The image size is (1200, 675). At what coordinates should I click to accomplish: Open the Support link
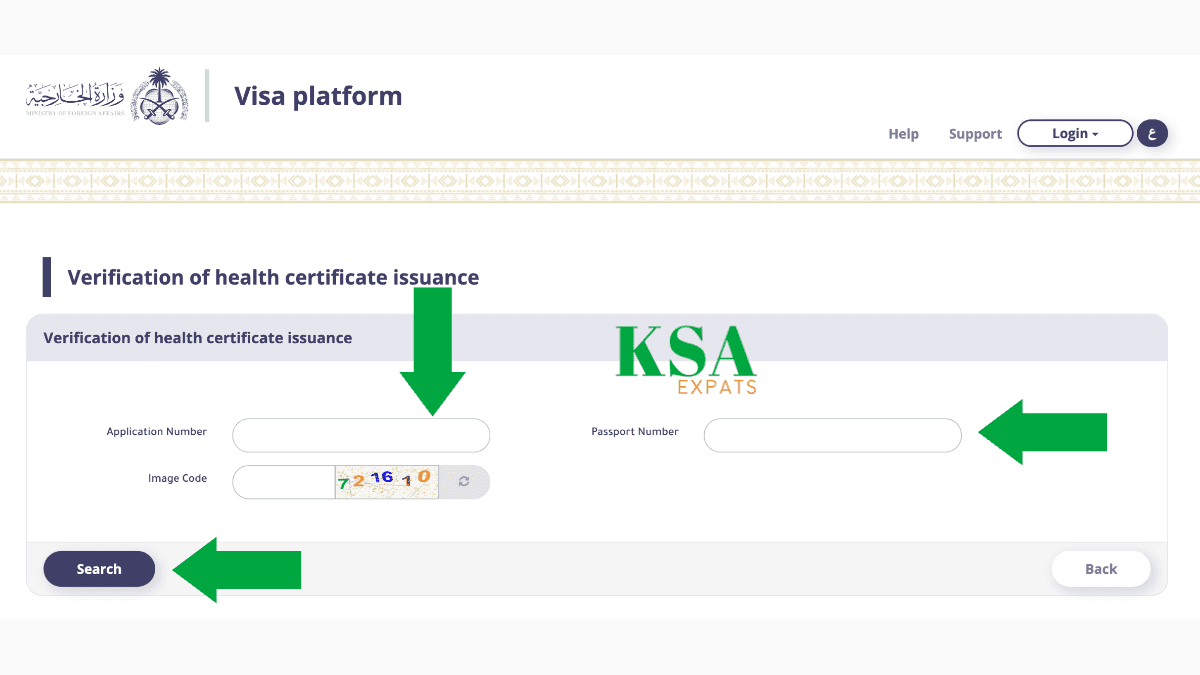[975, 134]
